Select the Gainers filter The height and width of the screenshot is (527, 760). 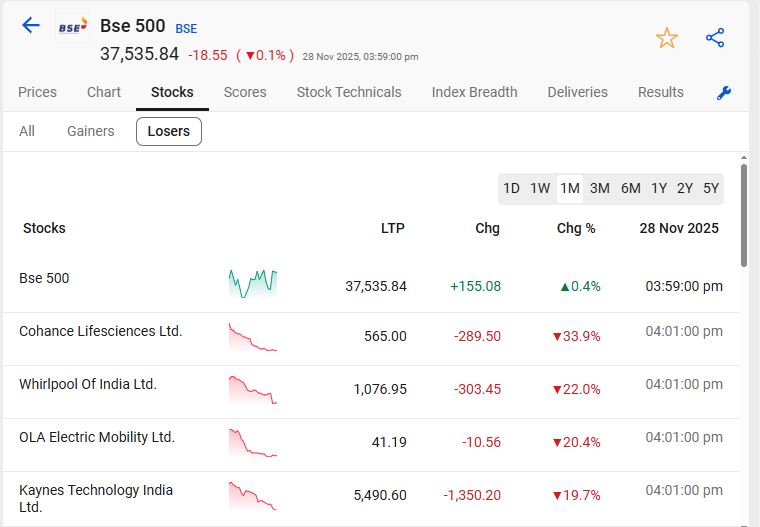tap(91, 131)
